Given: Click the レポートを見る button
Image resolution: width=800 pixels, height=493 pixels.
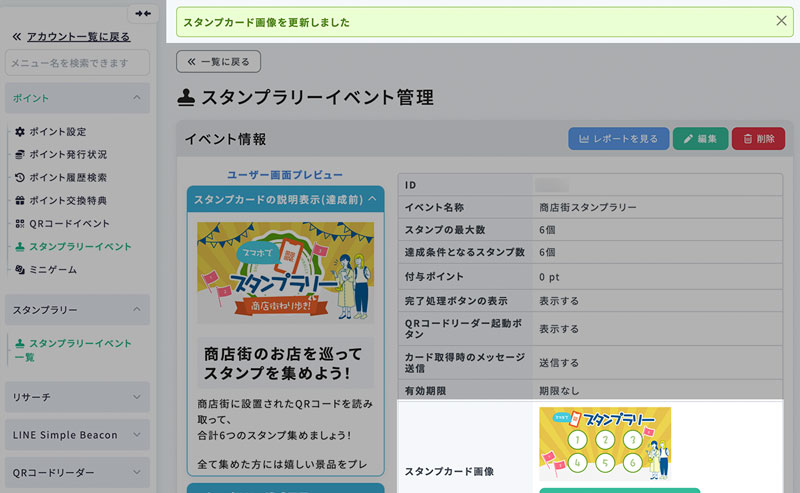Looking at the screenshot, I should point(618,139).
